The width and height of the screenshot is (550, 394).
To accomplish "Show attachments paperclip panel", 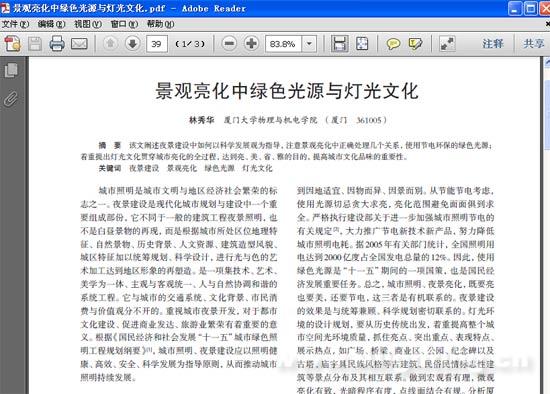I will tap(11, 99).
